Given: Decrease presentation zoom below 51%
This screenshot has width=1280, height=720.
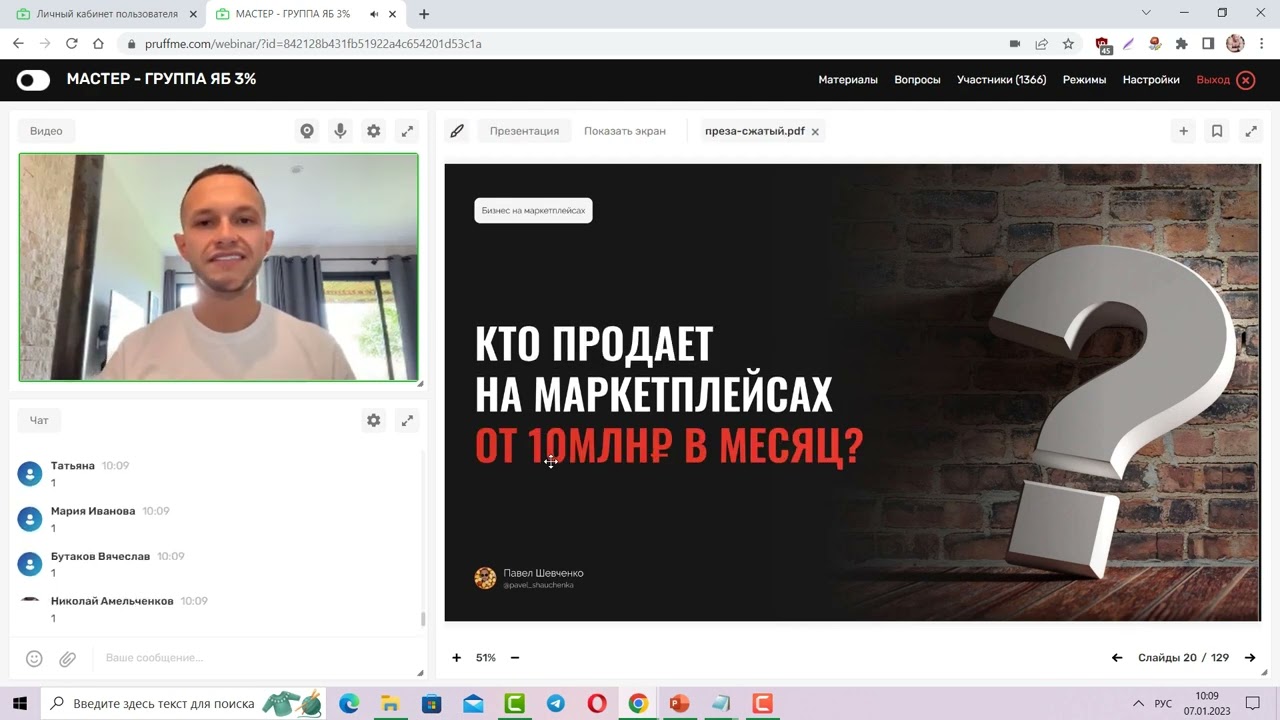Looking at the screenshot, I should [x=515, y=658].
